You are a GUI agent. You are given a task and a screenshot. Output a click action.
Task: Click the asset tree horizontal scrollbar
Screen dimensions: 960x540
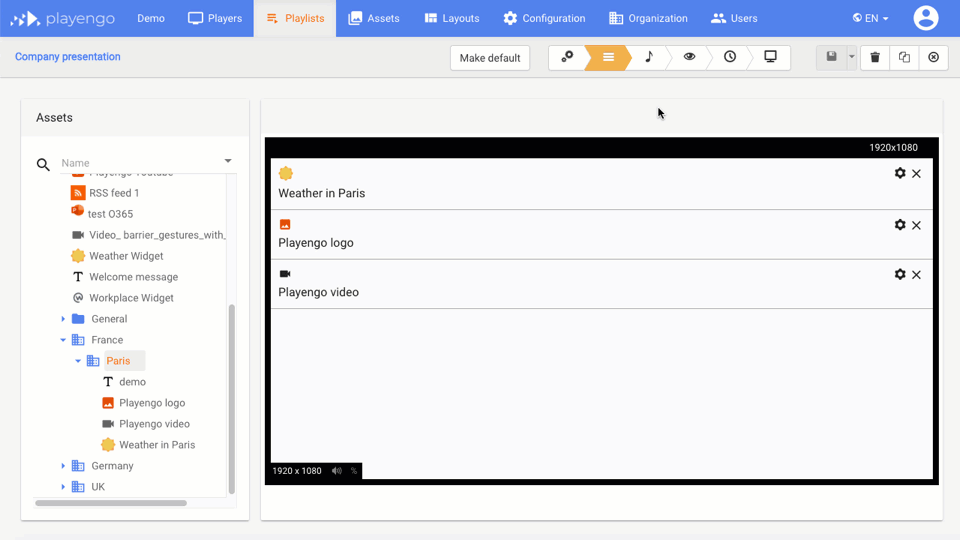[111, 503]
